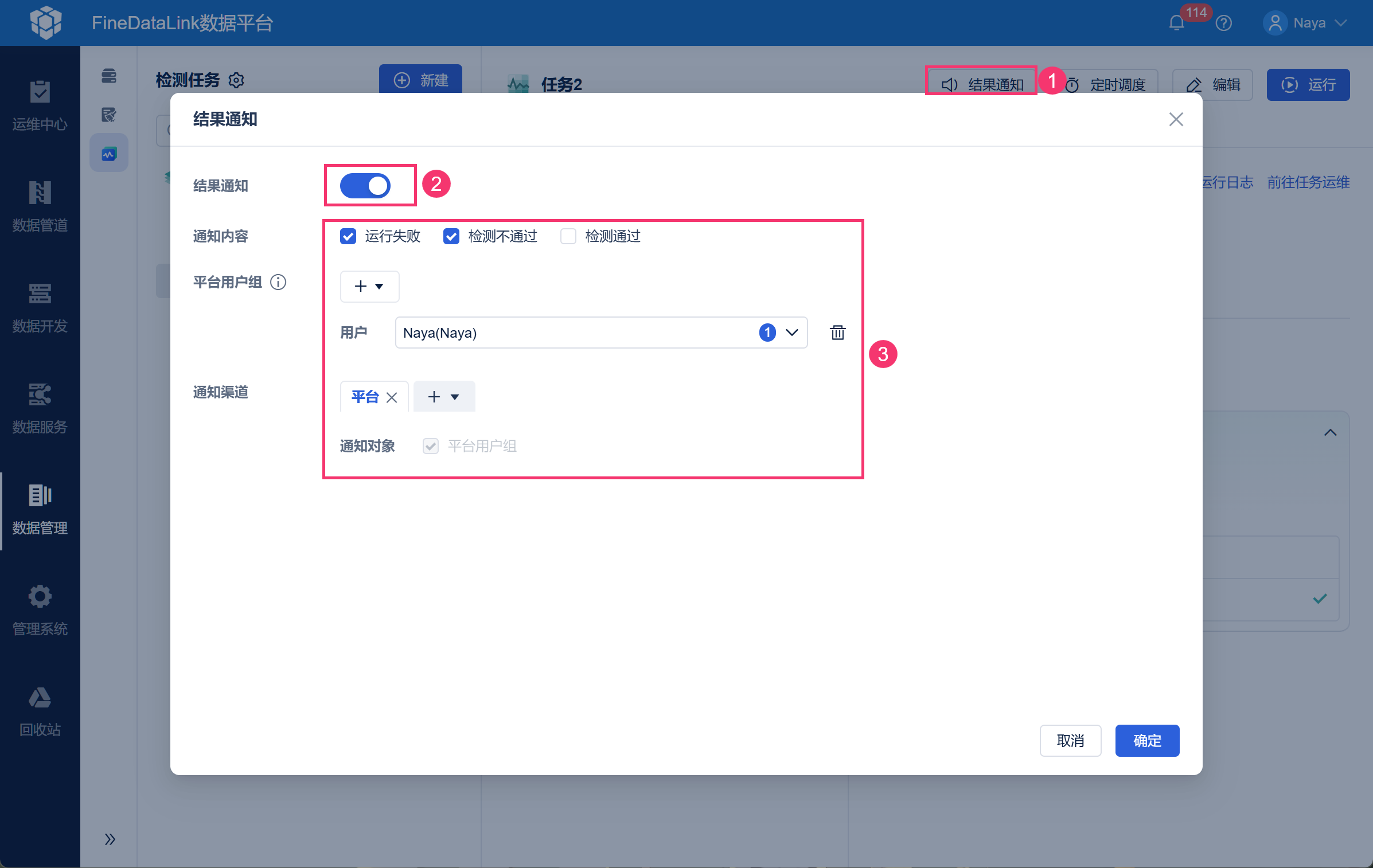Image resolution: width=1373 pixels, height=868 pixels.
Task: Delete the Naya user row with trash icon
Action: click(x=837, y=333)
